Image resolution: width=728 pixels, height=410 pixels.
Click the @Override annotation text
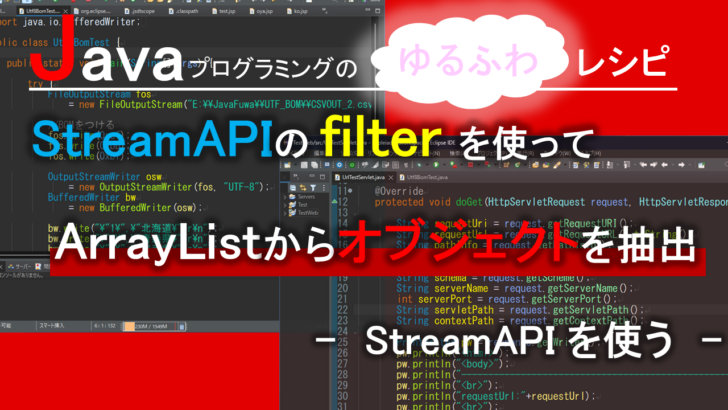[x=399, y=191]
